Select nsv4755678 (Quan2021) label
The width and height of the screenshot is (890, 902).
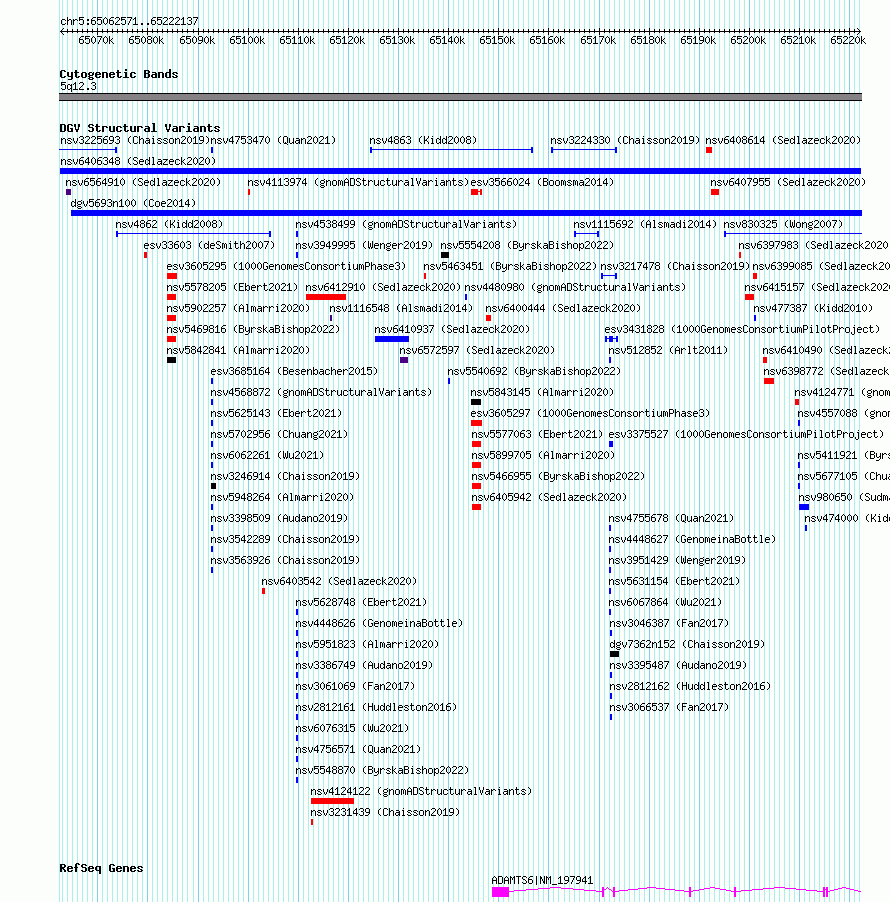[x=671, y=519]
